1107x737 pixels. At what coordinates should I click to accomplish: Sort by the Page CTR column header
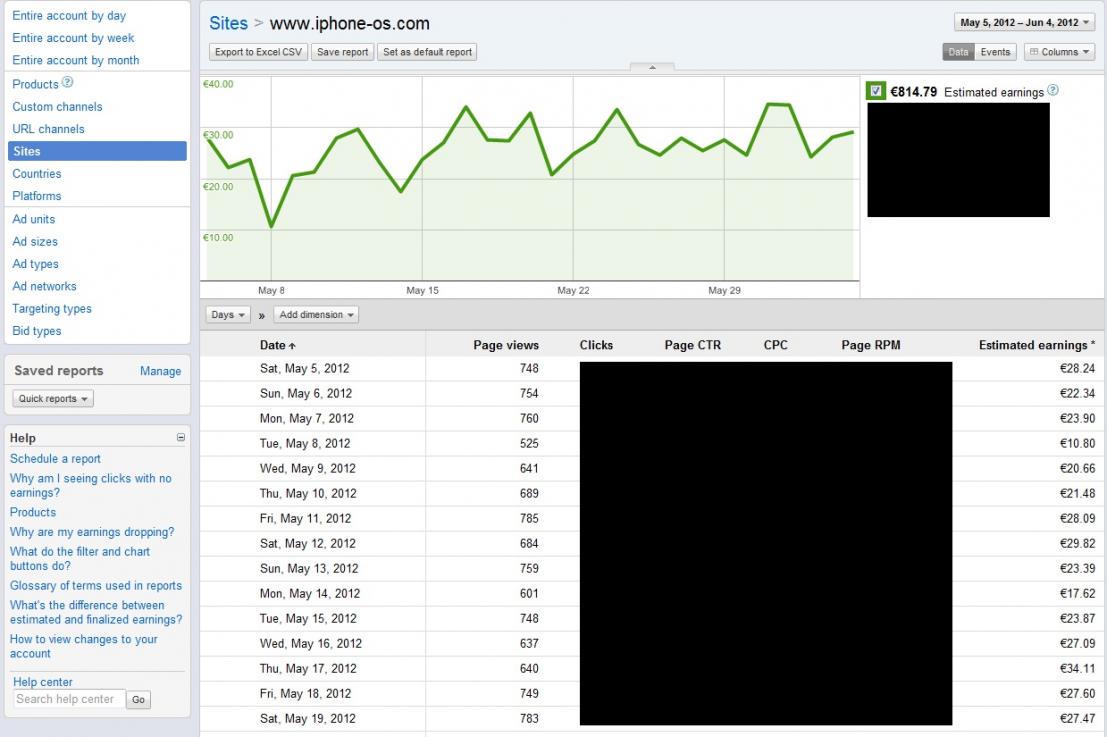(x=693, y=345)
